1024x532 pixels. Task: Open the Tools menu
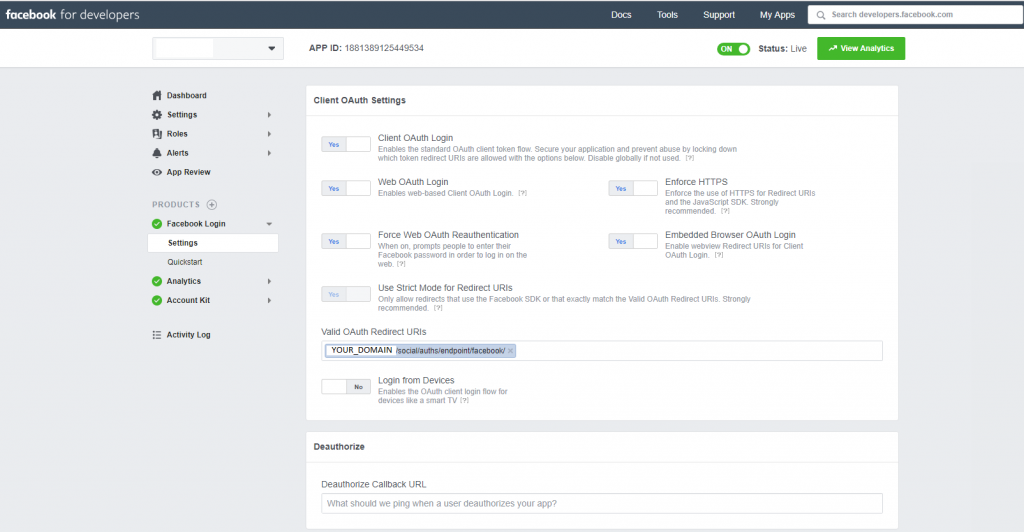tap(667, 15)
